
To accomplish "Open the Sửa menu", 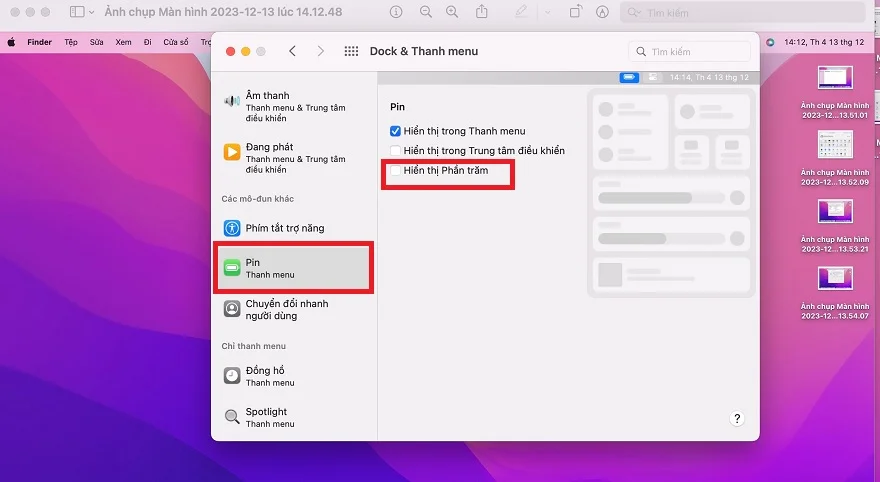I will click(x=97, y=42).
